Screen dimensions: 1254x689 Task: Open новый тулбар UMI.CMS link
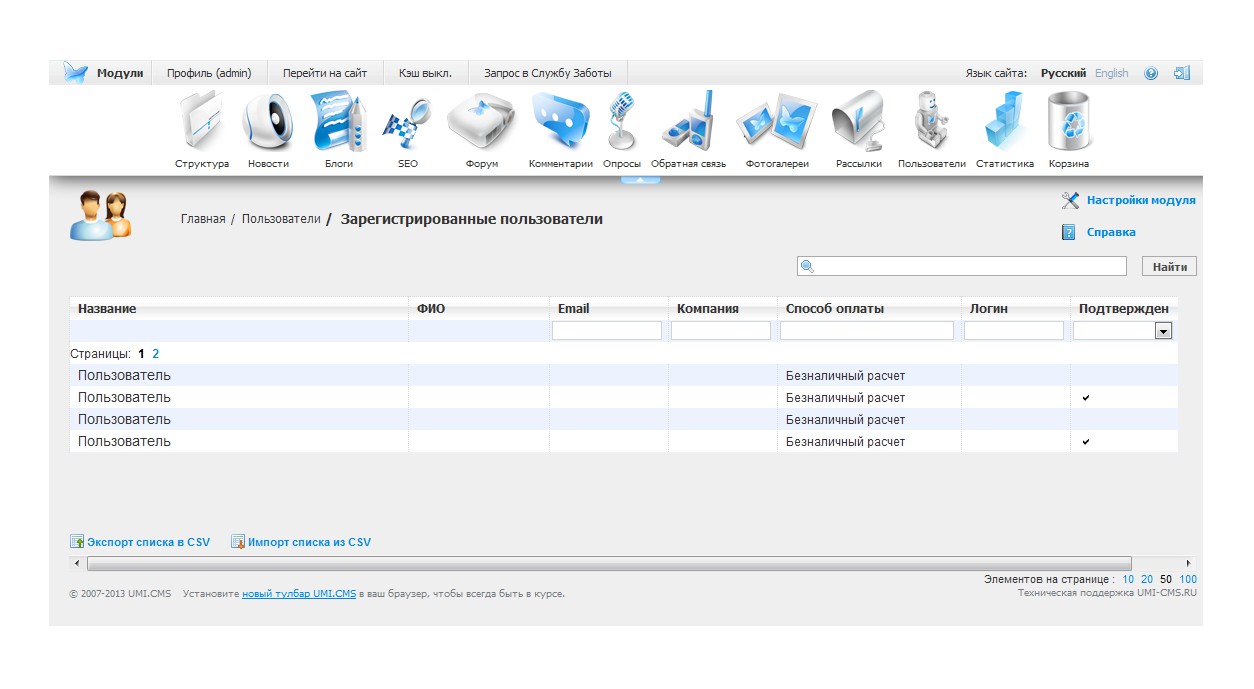[x=299, y=594]
